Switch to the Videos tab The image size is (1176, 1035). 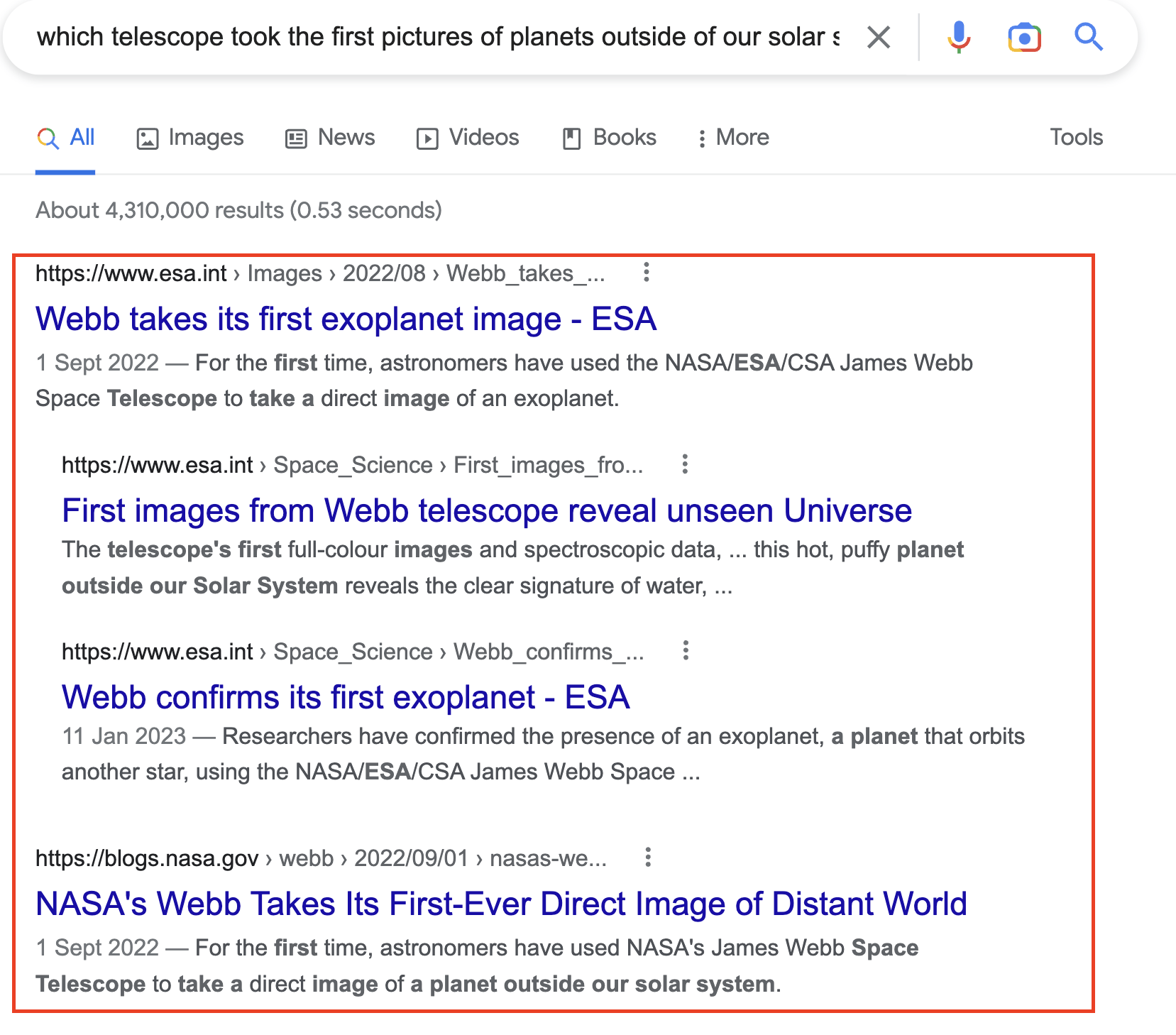pos(468,138)
